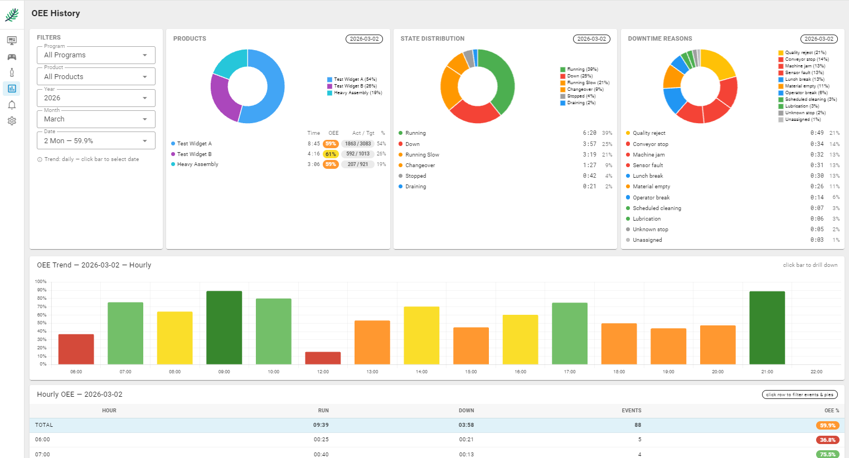This screenshot has height=458, width=849.
Task: Toggle Running legend entry in State Distribution chart
Action: tap(578, 69)
